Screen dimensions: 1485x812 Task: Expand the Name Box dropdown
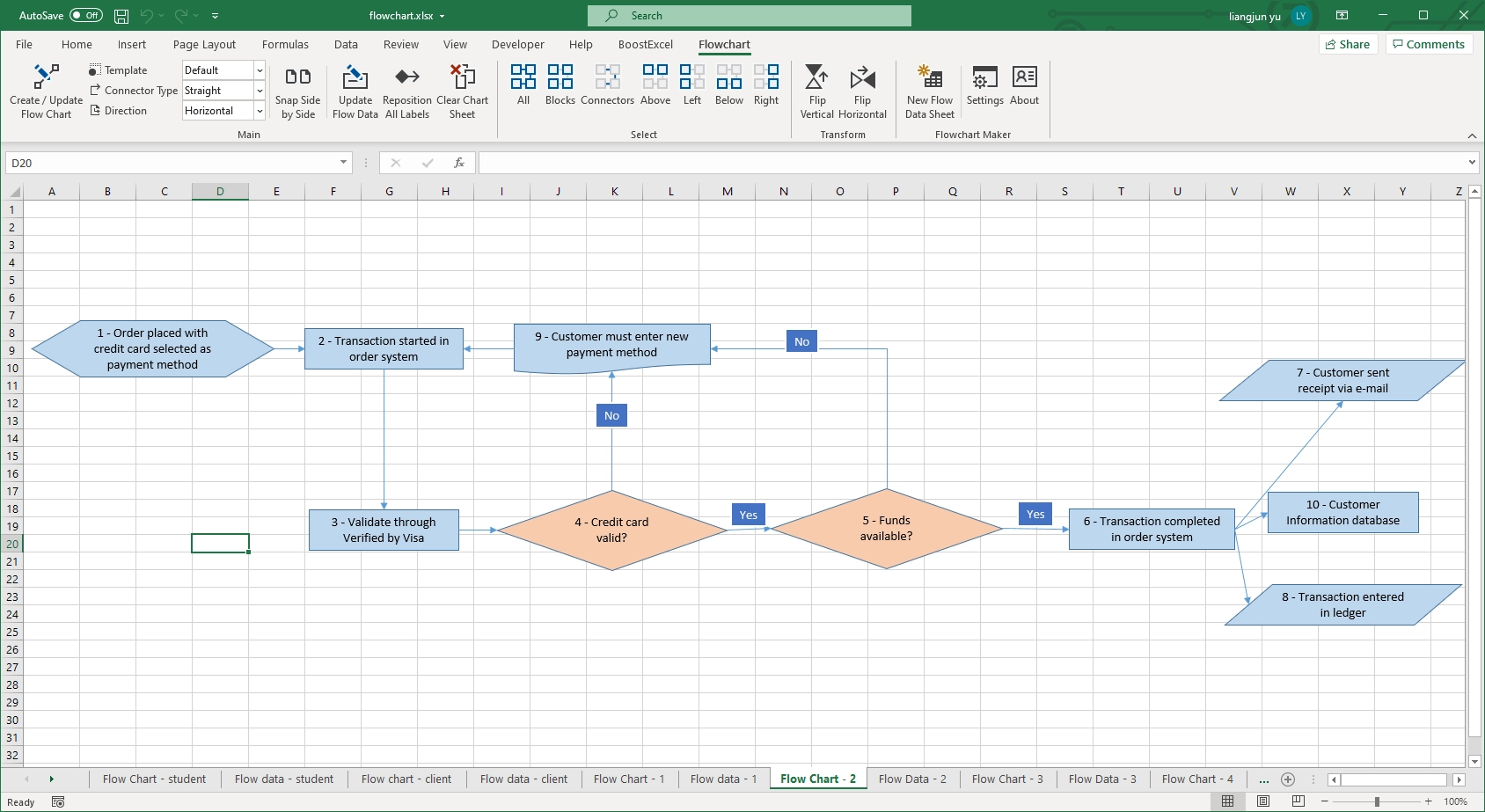pyautogui.click(x=343, y=163)
